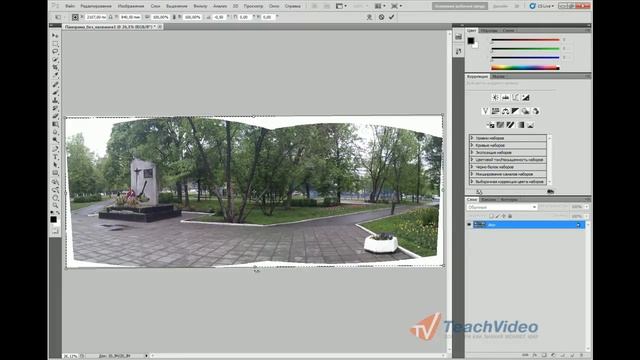Add a Vibrance adjustment layer

tap(485, 111)
